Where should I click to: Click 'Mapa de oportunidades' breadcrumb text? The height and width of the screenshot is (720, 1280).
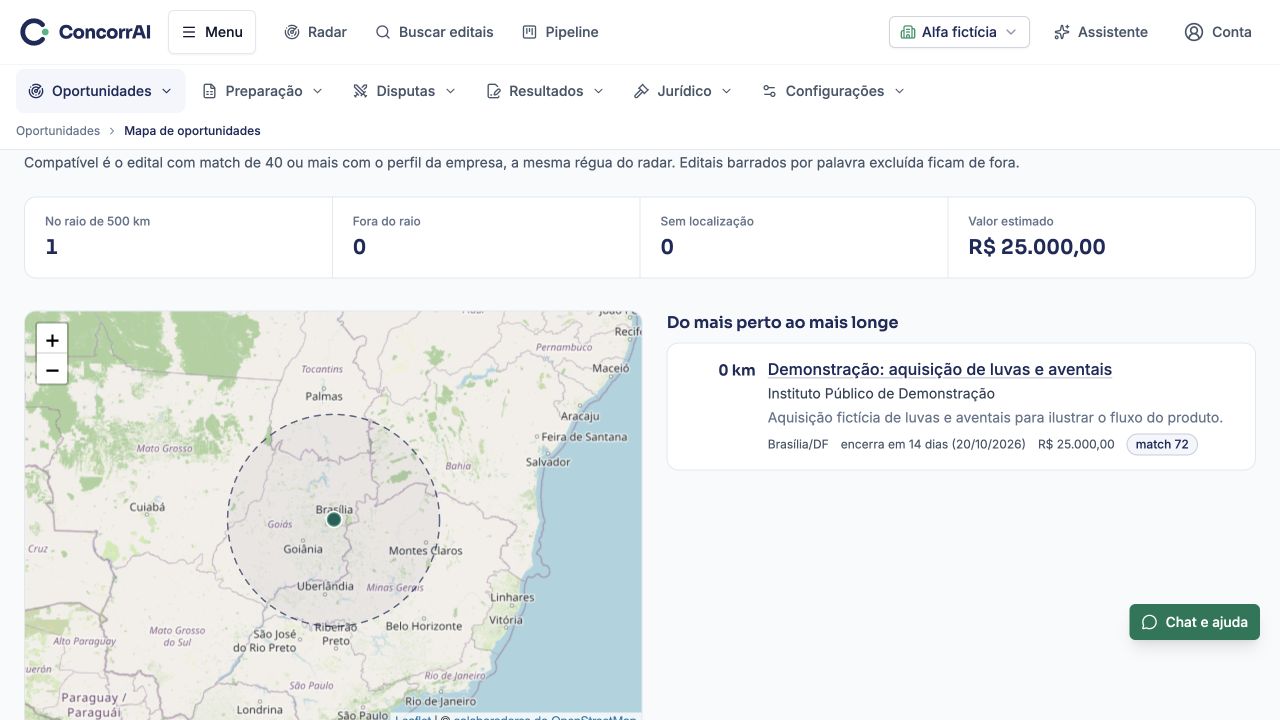(x=192, y=131)
